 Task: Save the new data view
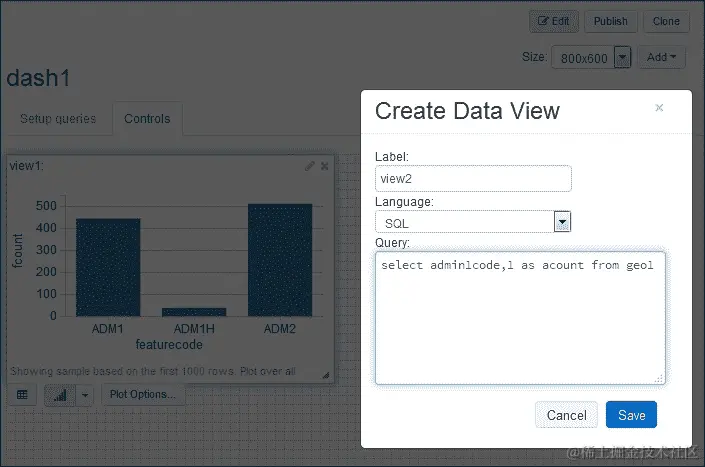[631, 415]
